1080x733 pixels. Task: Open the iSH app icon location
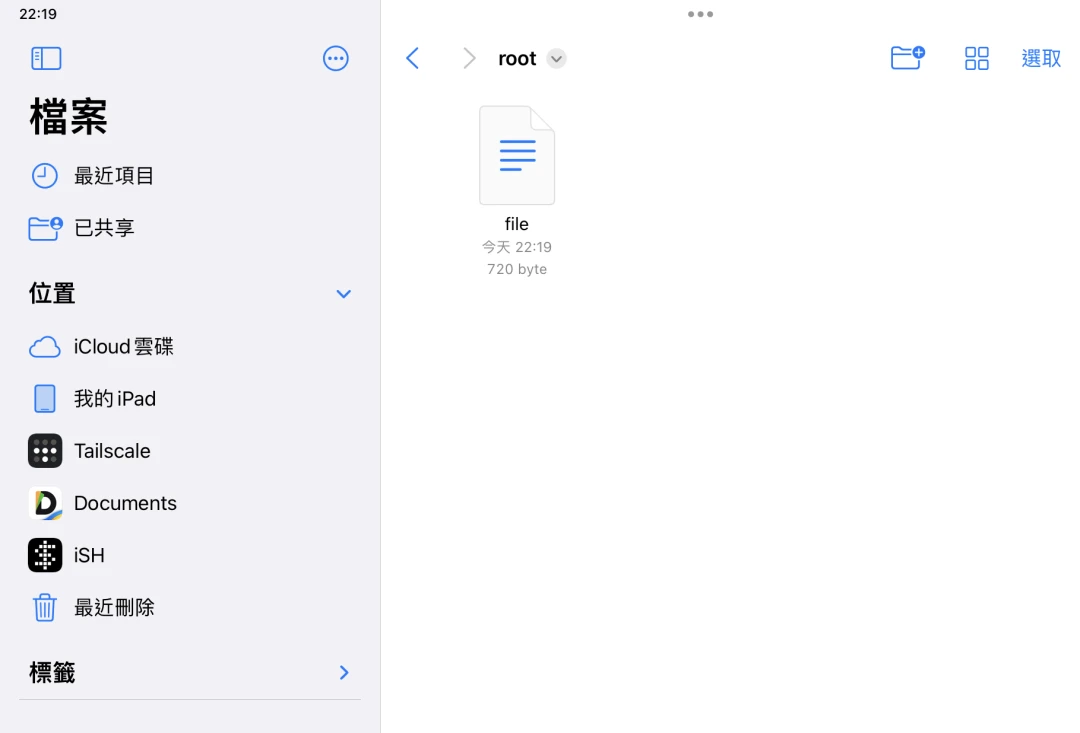pos(45,555)
